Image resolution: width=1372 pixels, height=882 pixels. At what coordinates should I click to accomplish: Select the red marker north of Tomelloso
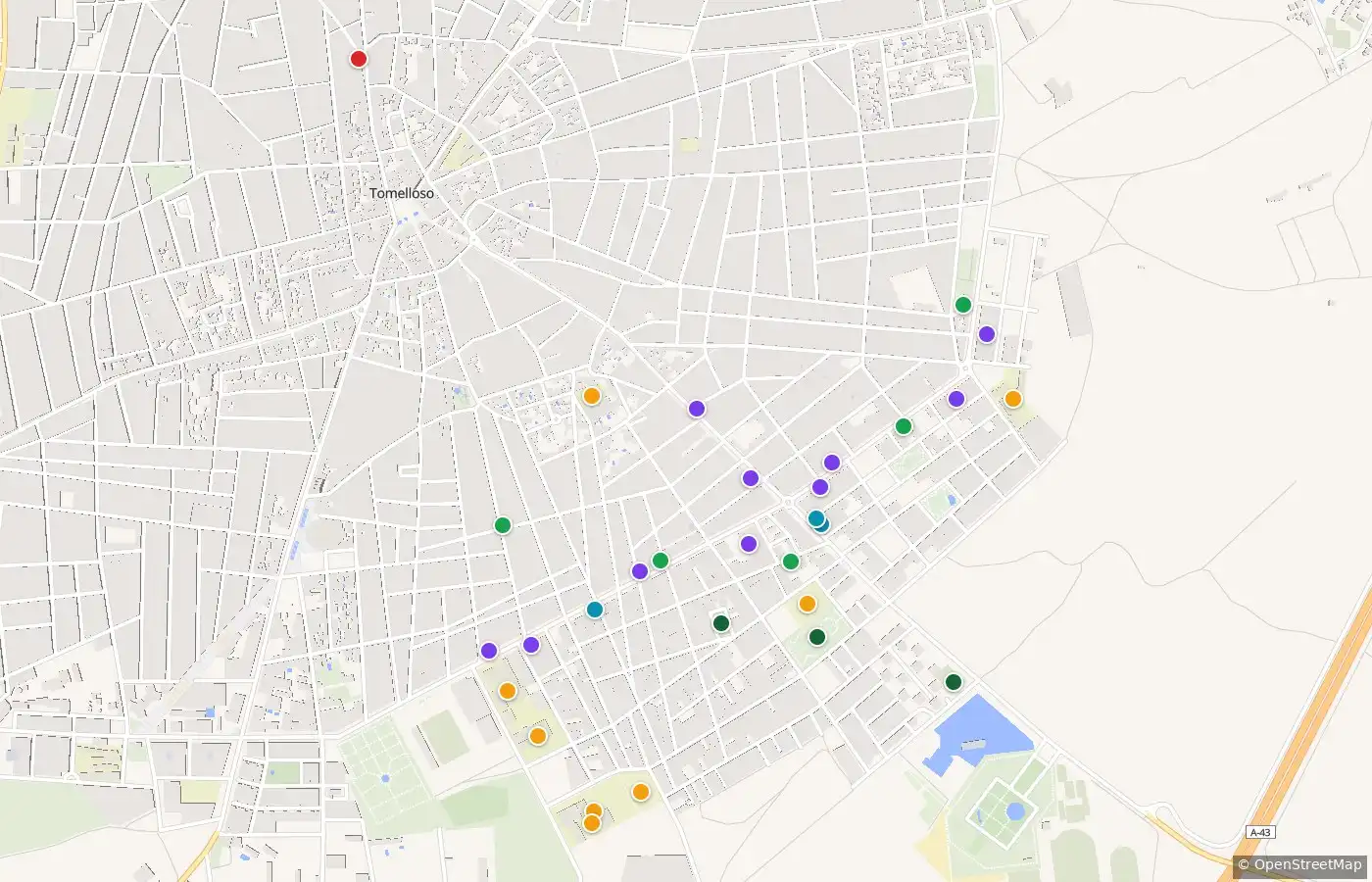click(359, 59)
